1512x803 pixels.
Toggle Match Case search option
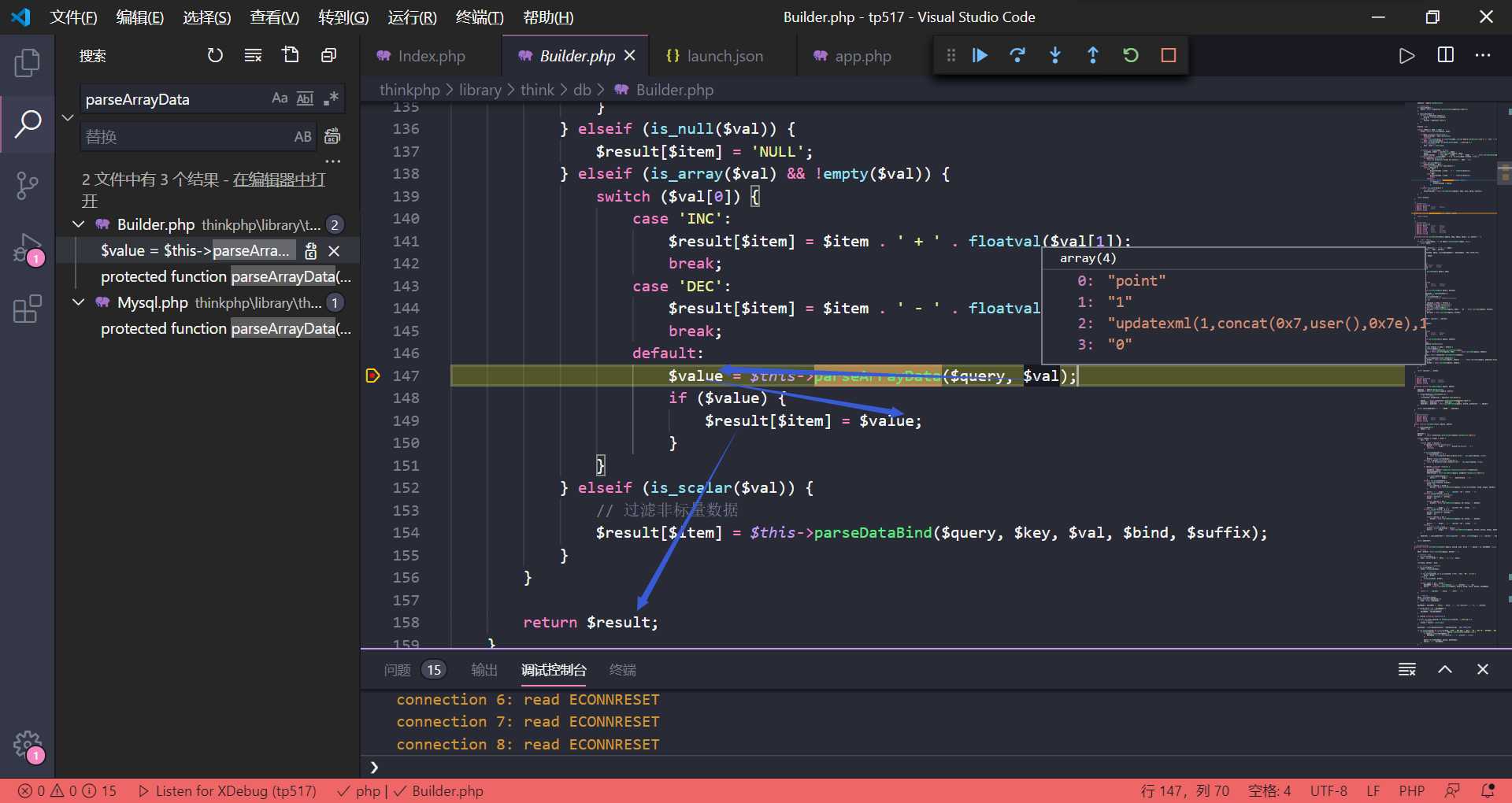tap(280, 98)
